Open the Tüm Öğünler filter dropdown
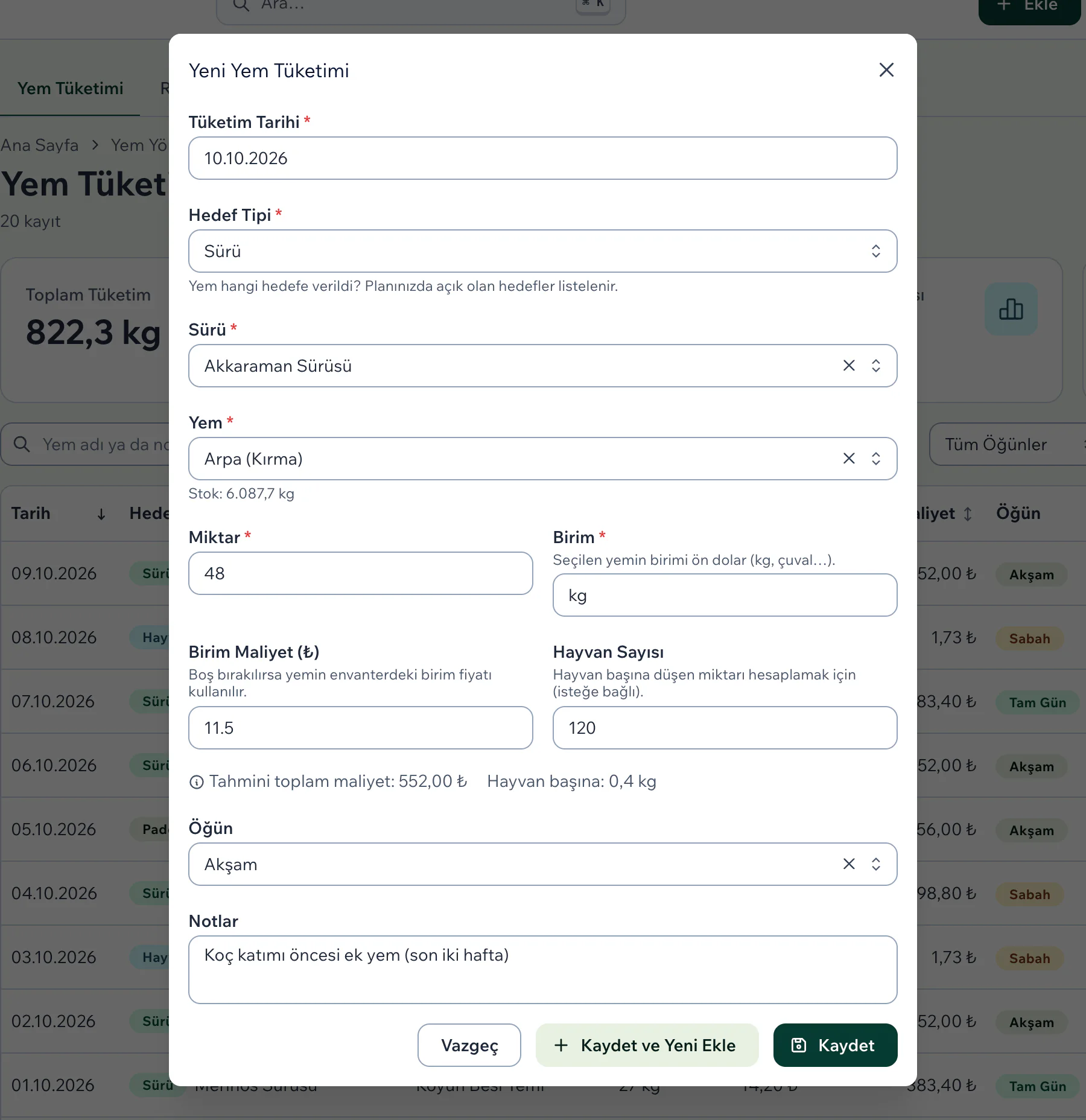The width and height of the screenshot is (1086, 1120). point(1008,444)
